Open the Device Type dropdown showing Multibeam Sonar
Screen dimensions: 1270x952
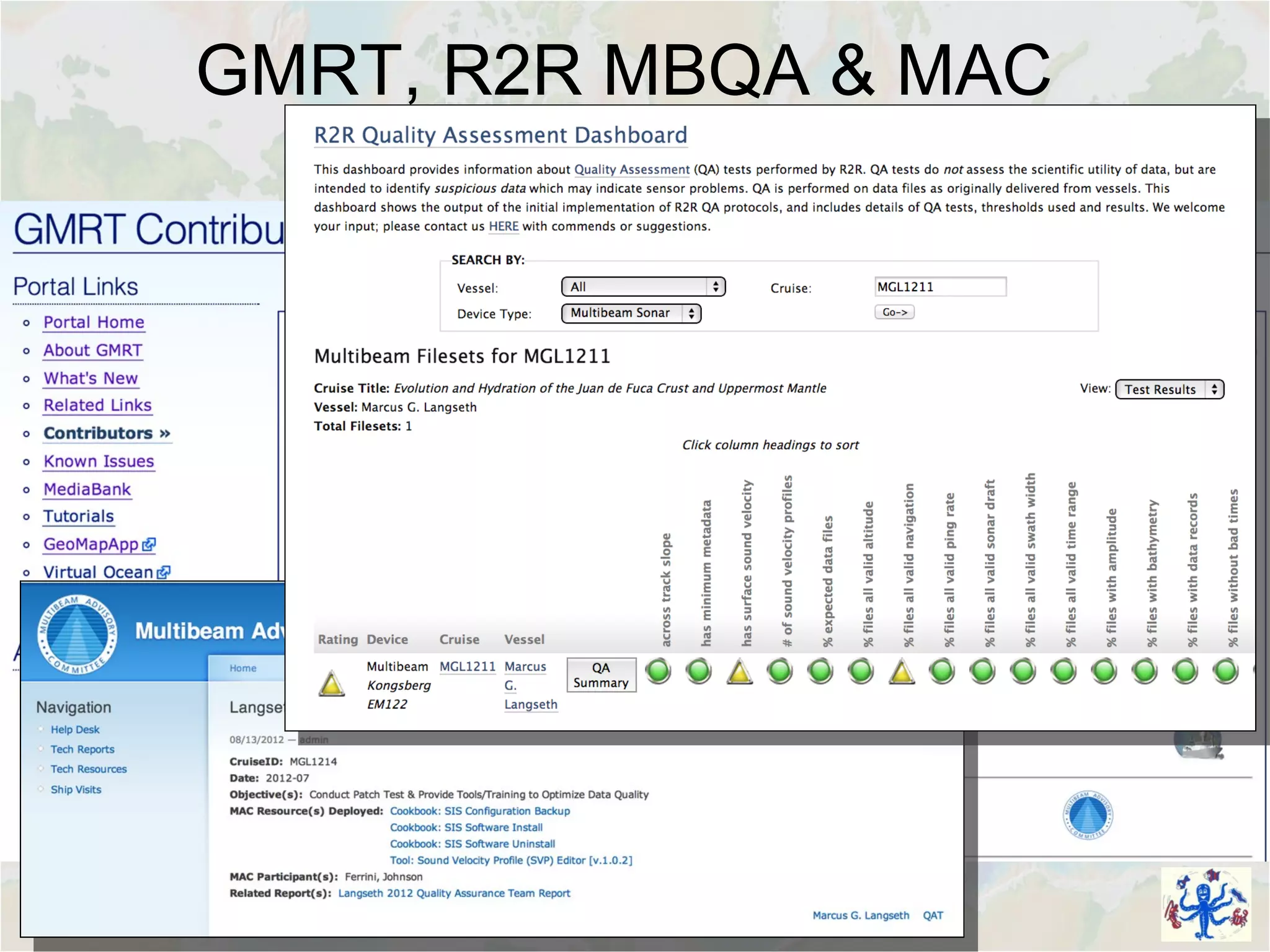(x=631, y=313)
